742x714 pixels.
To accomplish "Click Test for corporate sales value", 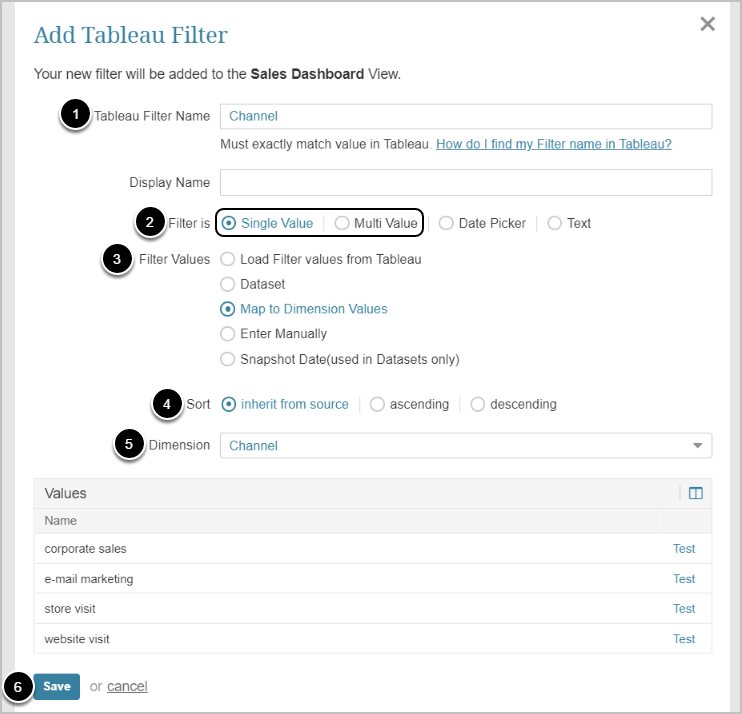I will click(684, 549).
